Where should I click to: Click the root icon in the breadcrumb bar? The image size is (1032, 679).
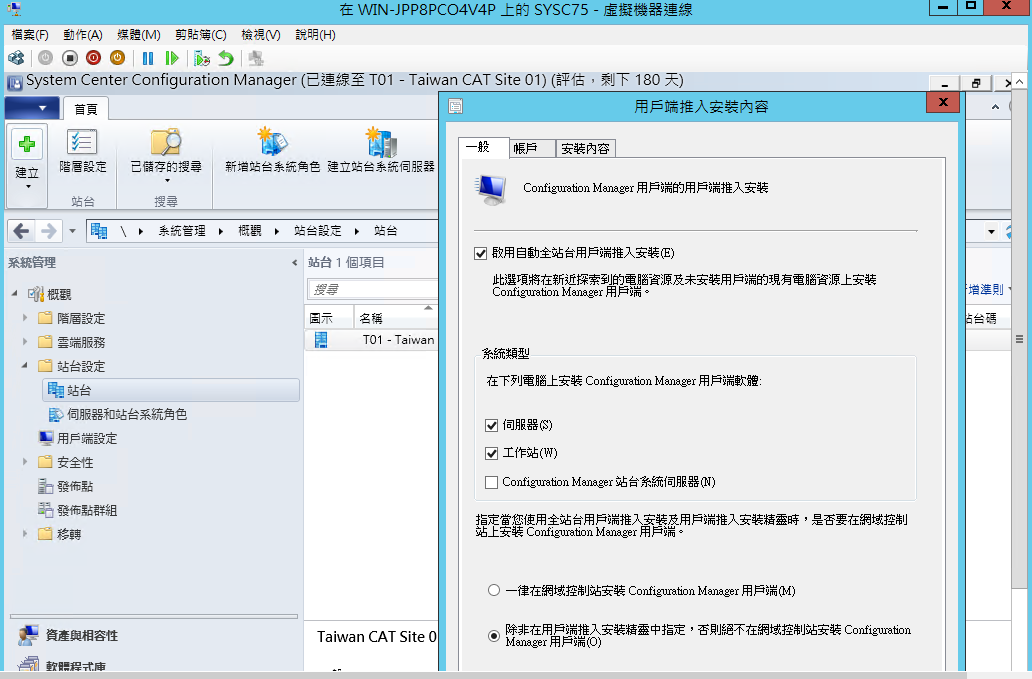(x=99, y=231)
